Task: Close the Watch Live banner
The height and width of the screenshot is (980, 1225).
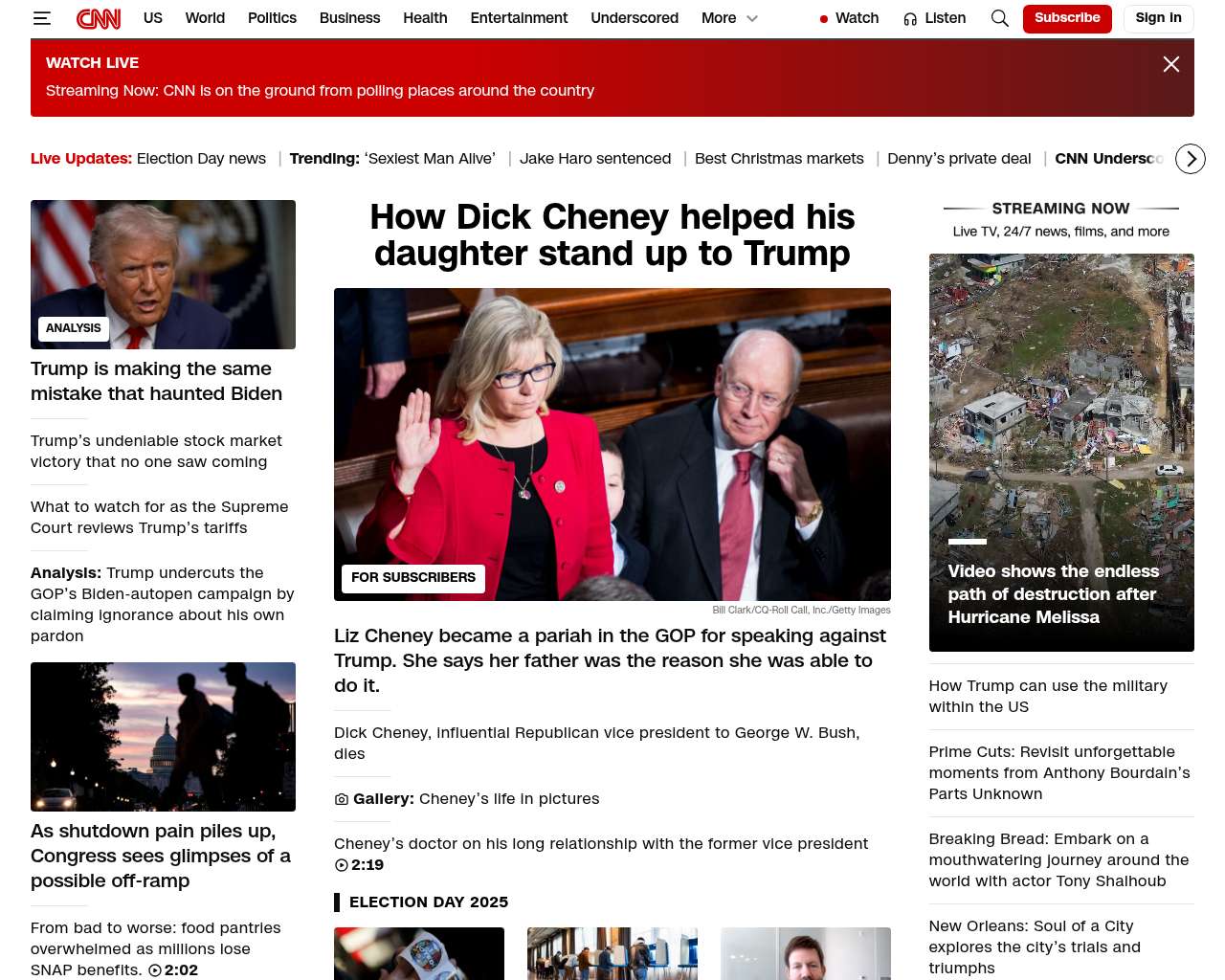Action: 1170,64
